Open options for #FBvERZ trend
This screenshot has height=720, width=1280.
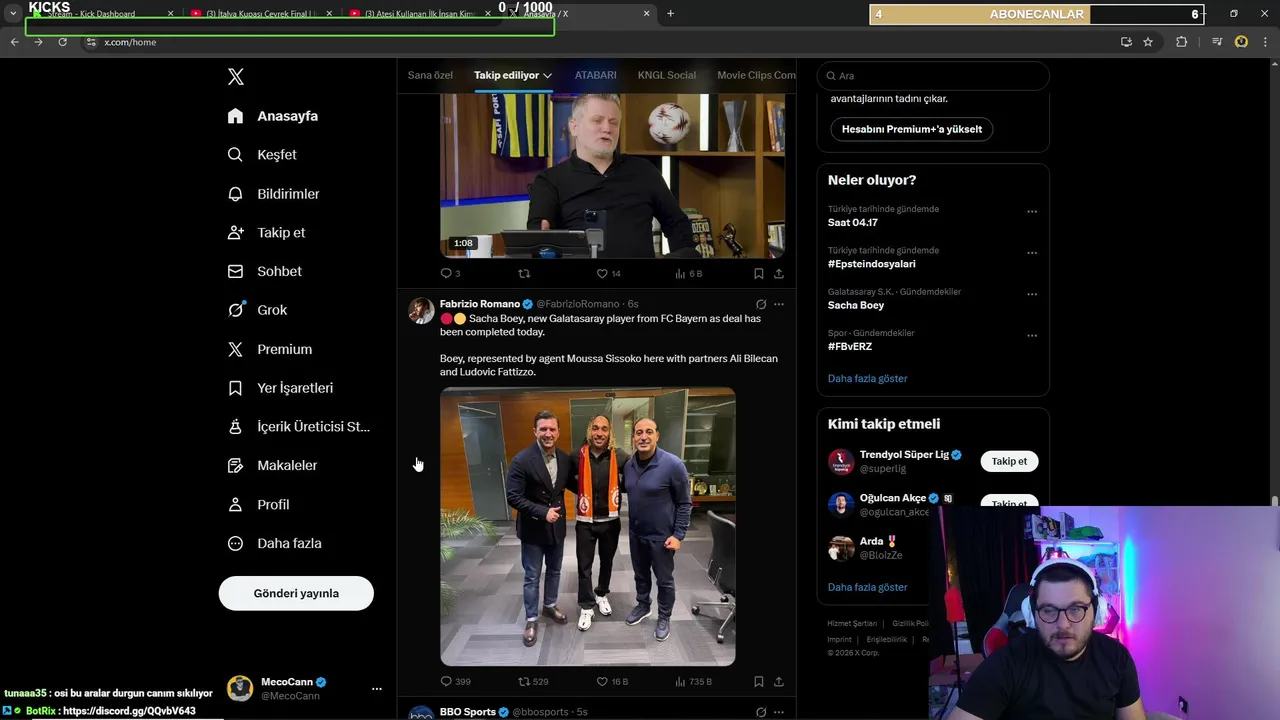point(1032,336)
